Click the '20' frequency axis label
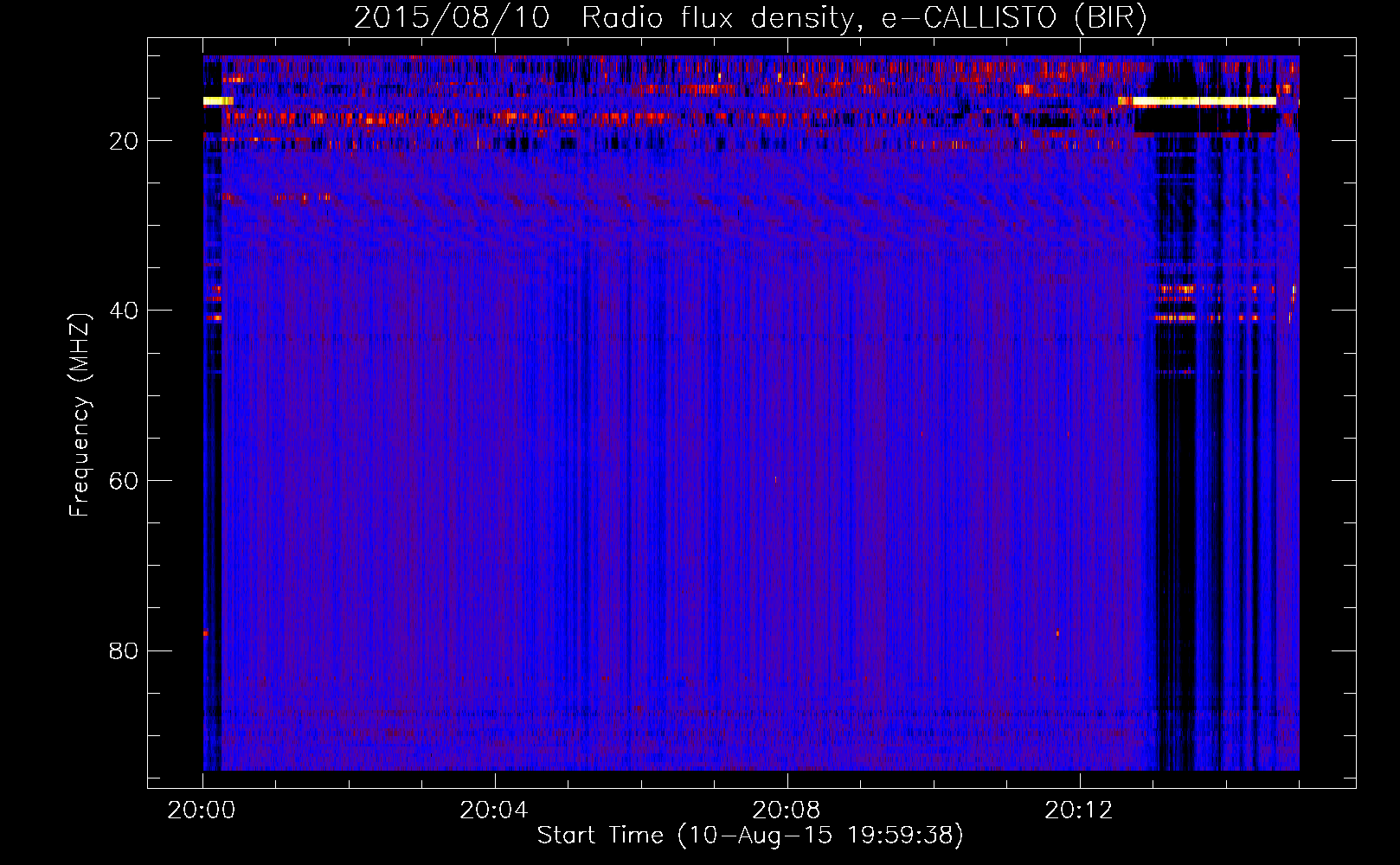This screenshot has width=1400, height=865. pyautogui.click(x=124, y=141)
